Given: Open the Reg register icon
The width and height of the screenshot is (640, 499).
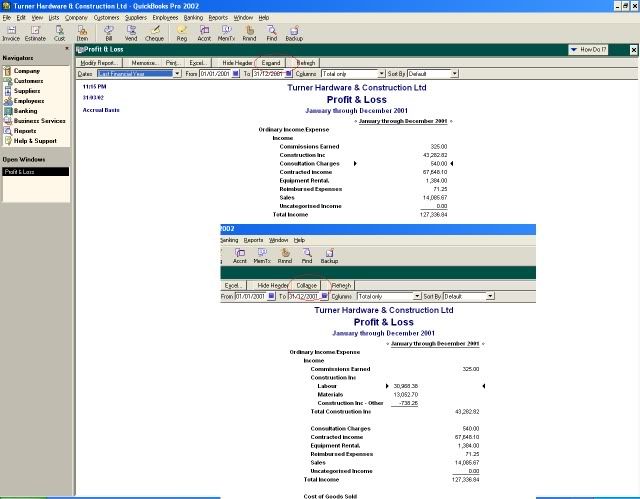Looking at the screenshot, I should point(182,33).
